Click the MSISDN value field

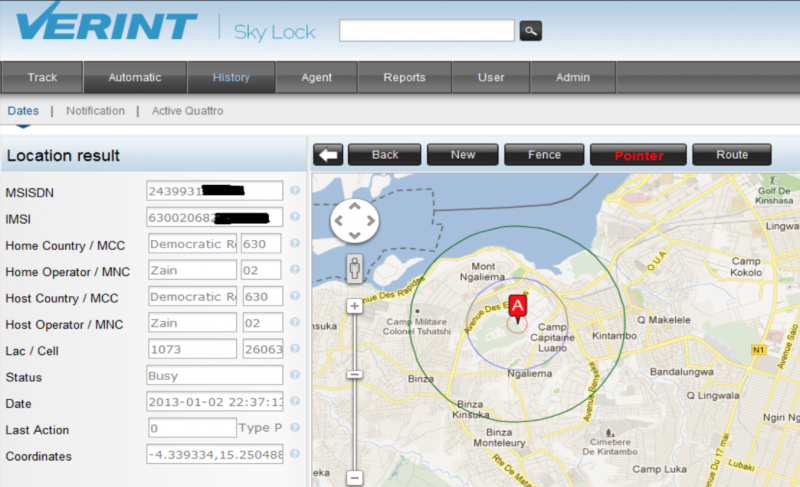[x=214, y=191]
